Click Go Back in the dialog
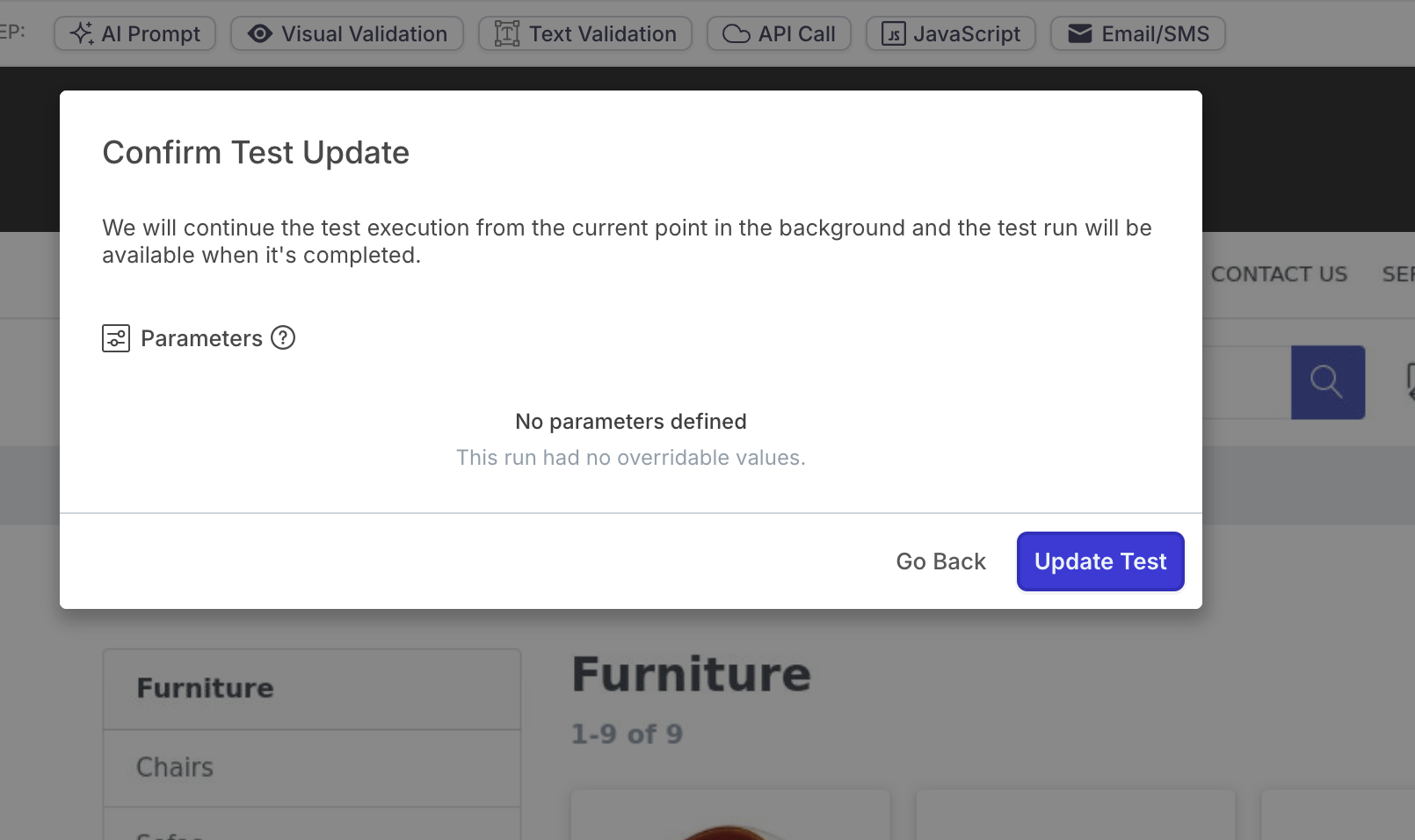Viewport: 1415px width, 840px height. click(940, 561)
